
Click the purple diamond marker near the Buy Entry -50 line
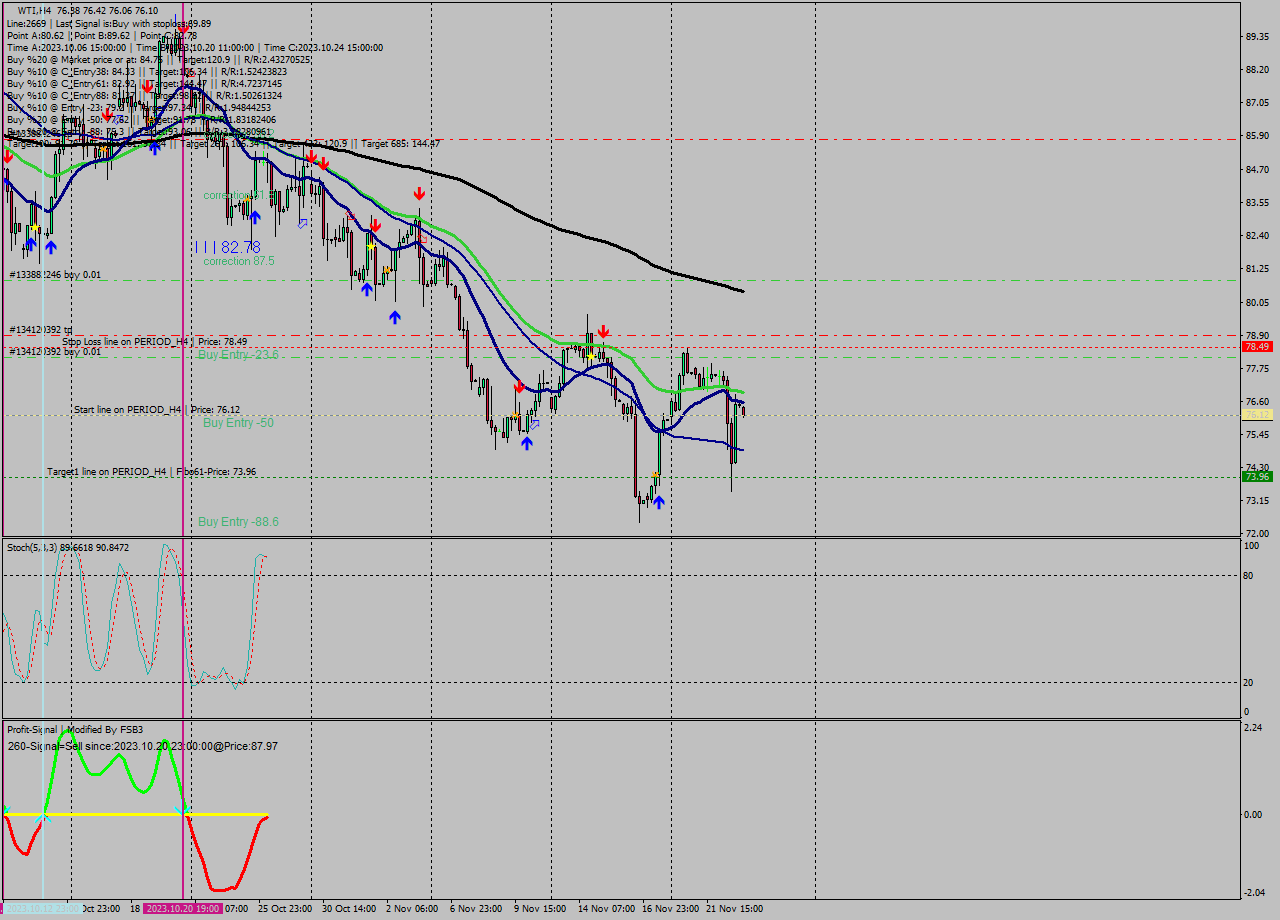pos(533,424)
